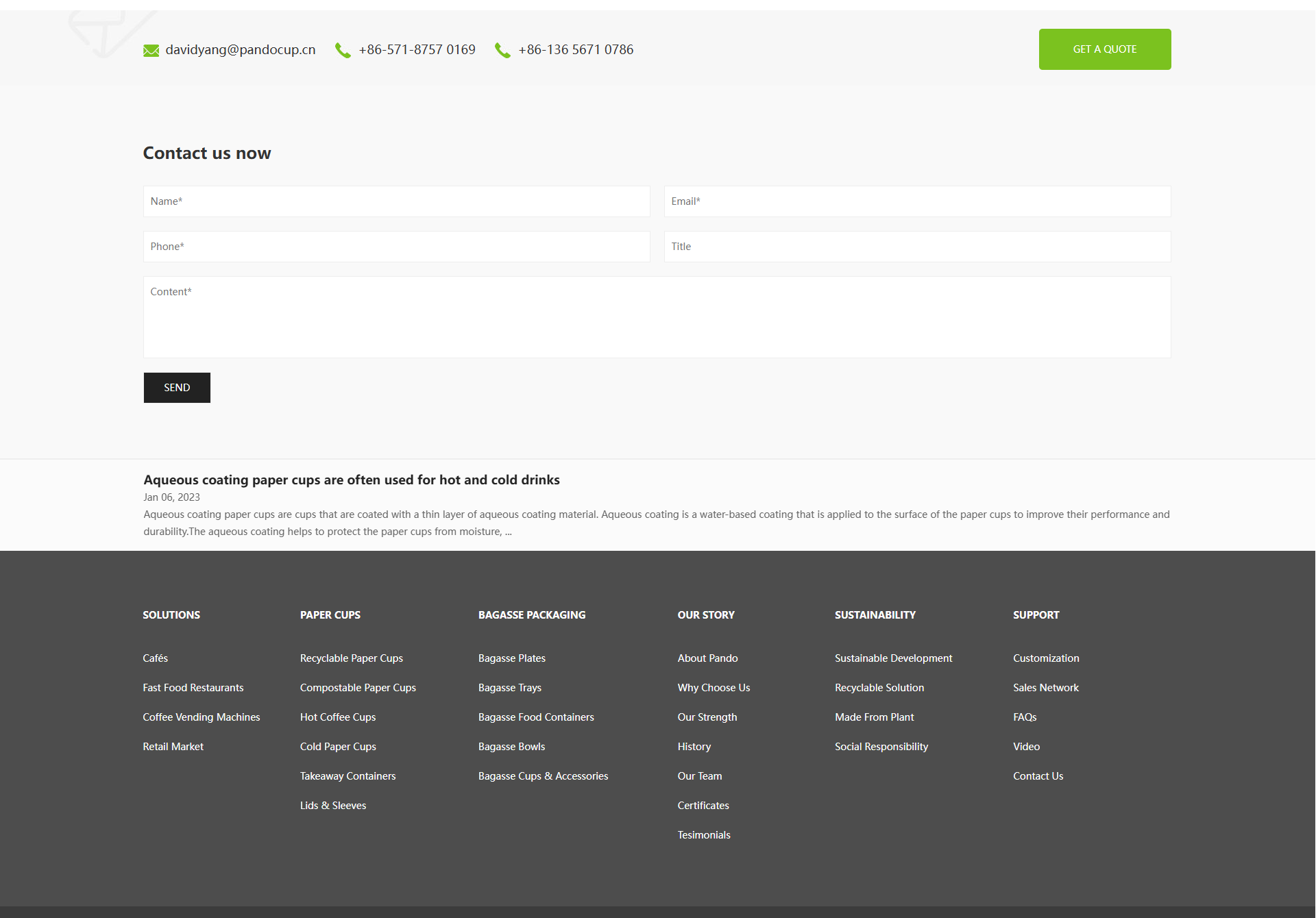This screenshot has width=1316, height=918.
Task: Go to Bagasse Food Containers page
Action: [536, 717]
